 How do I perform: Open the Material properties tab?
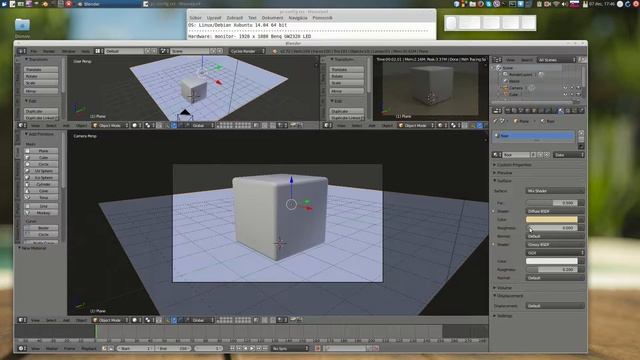click(x=560, y=111)
